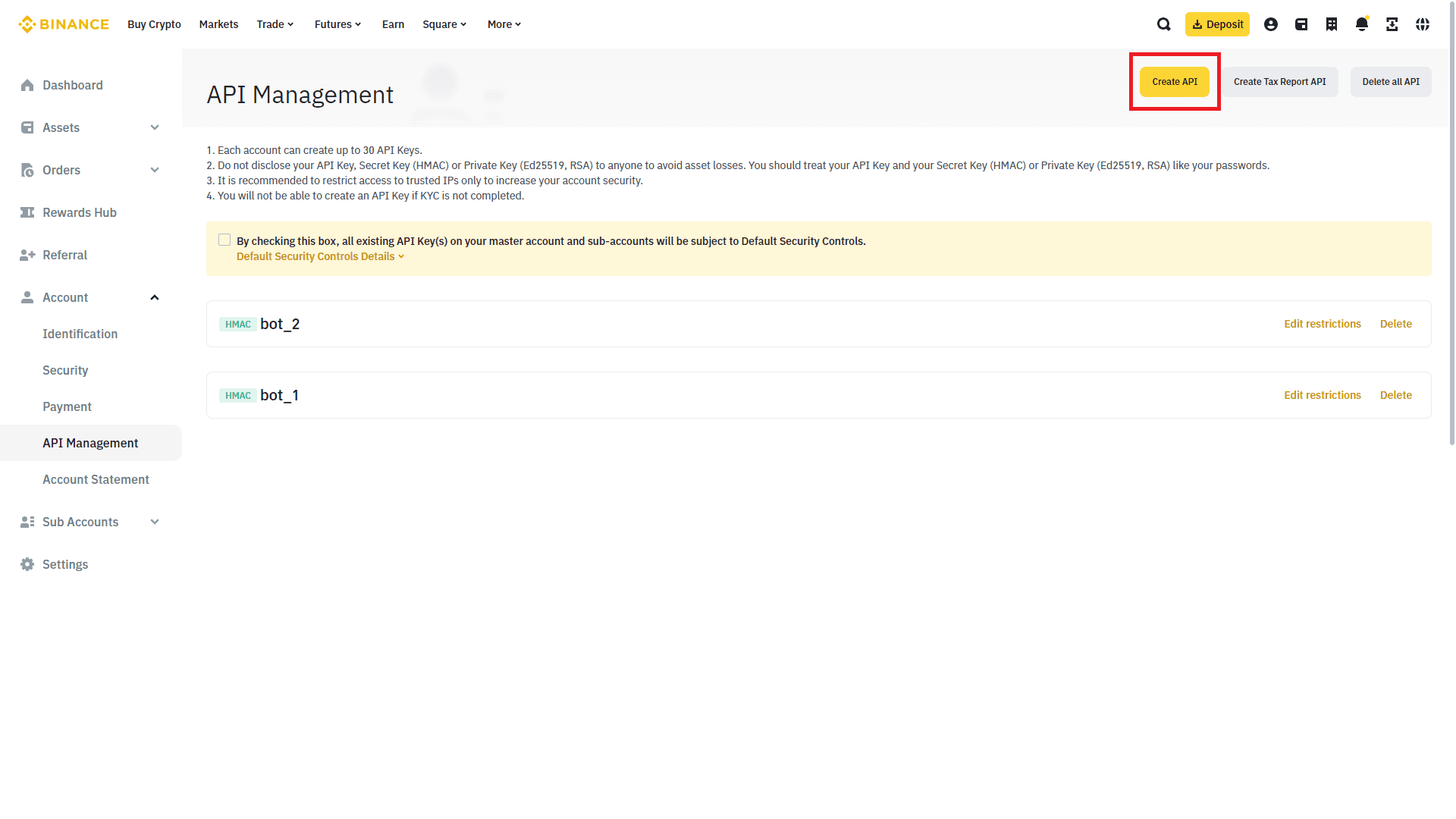Click the page vertical scrollbar

1451,224
